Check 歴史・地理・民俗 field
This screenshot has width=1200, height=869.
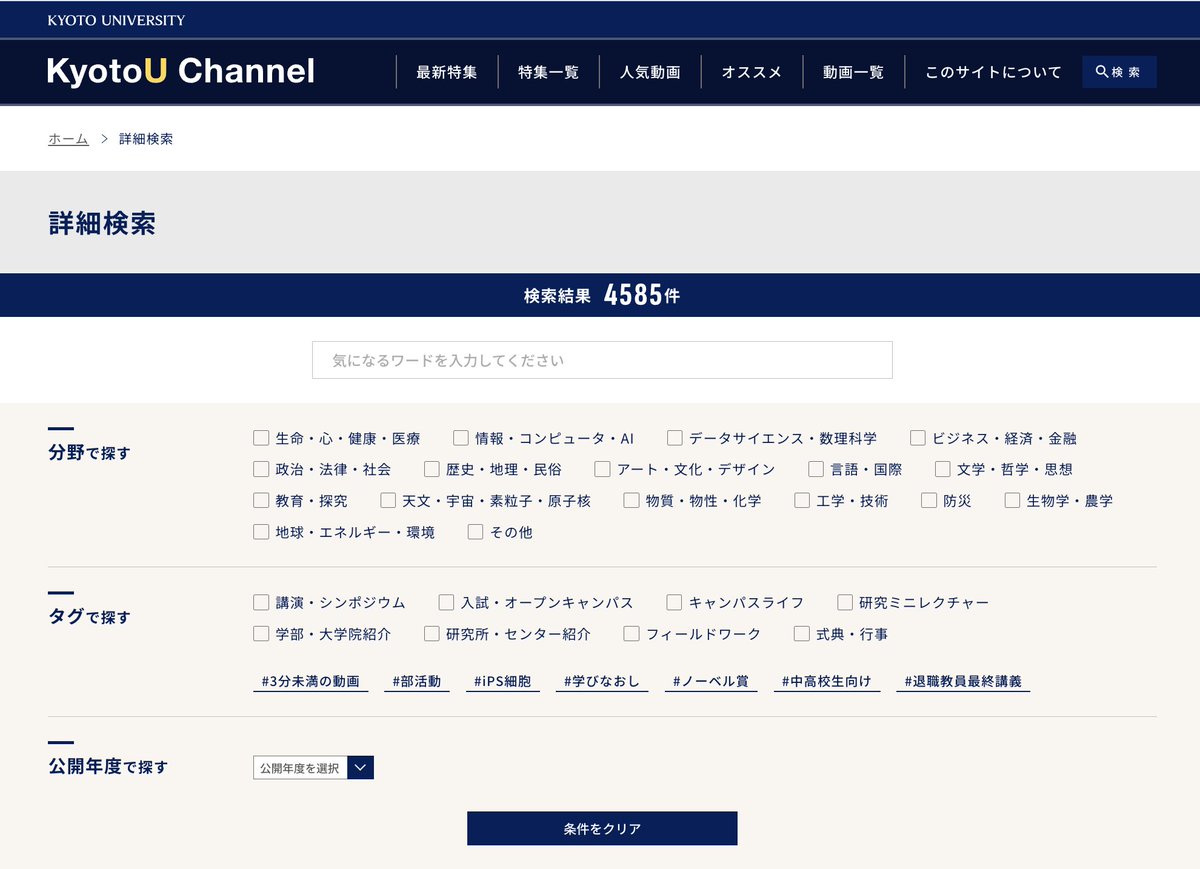pyautogui.click(x=432, y=469)
